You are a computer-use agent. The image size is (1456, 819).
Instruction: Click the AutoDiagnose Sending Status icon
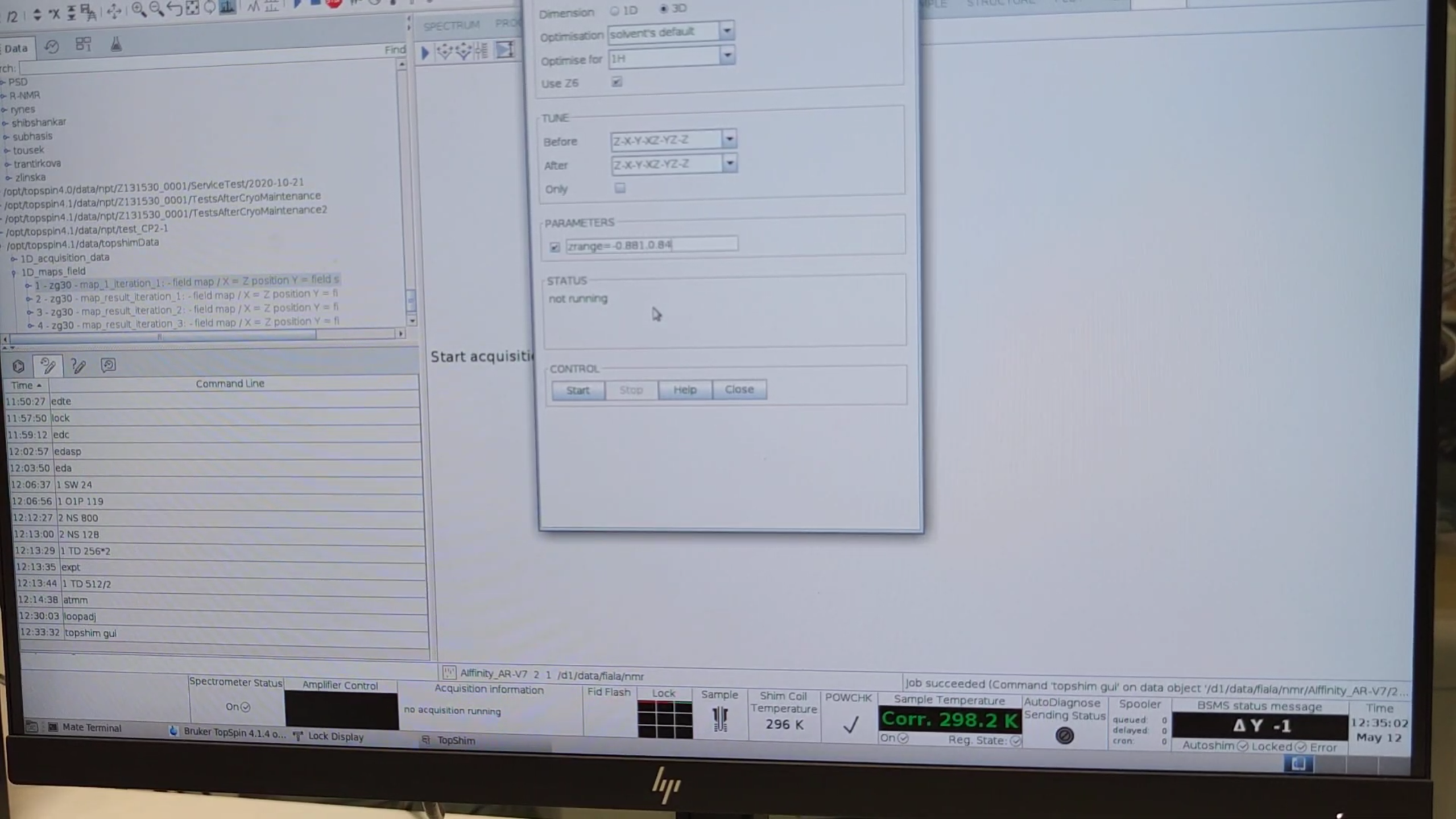coord(1065,735)
